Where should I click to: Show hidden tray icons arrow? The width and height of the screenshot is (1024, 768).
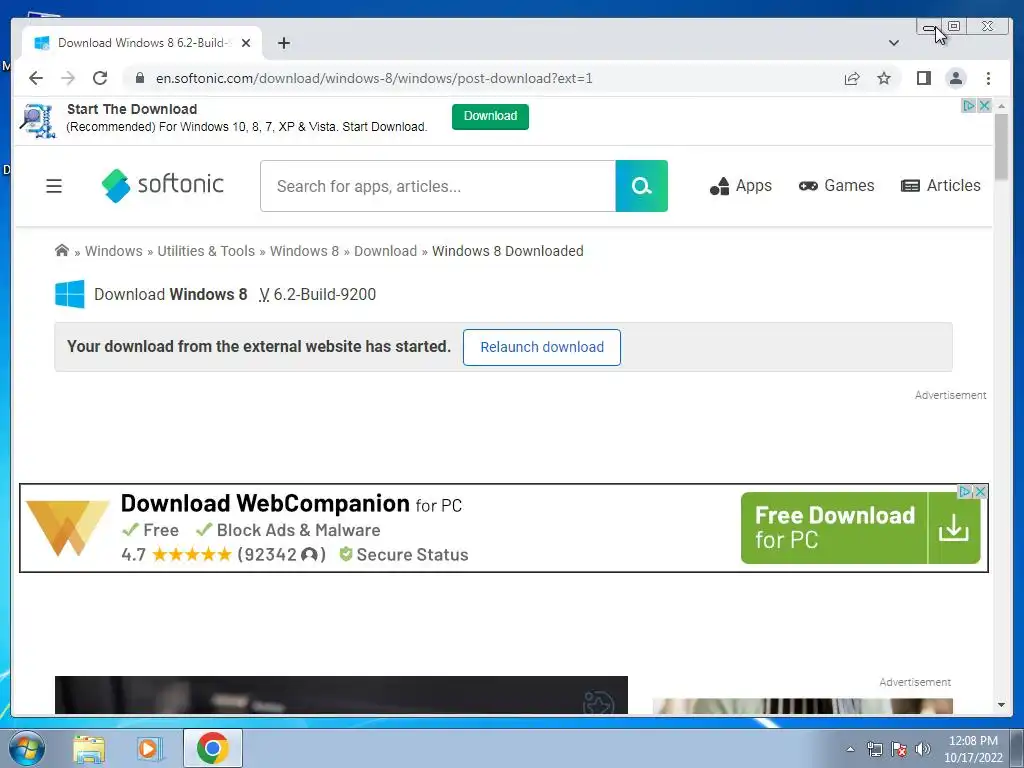click(850, 749)
